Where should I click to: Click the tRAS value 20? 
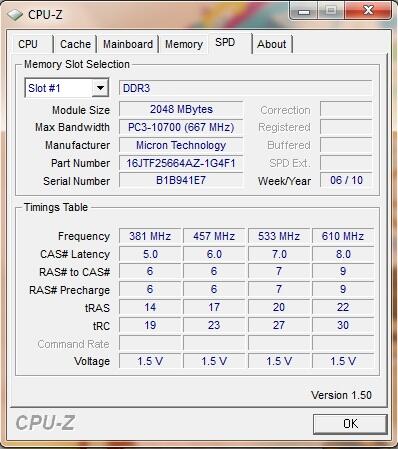click(279, 307)
